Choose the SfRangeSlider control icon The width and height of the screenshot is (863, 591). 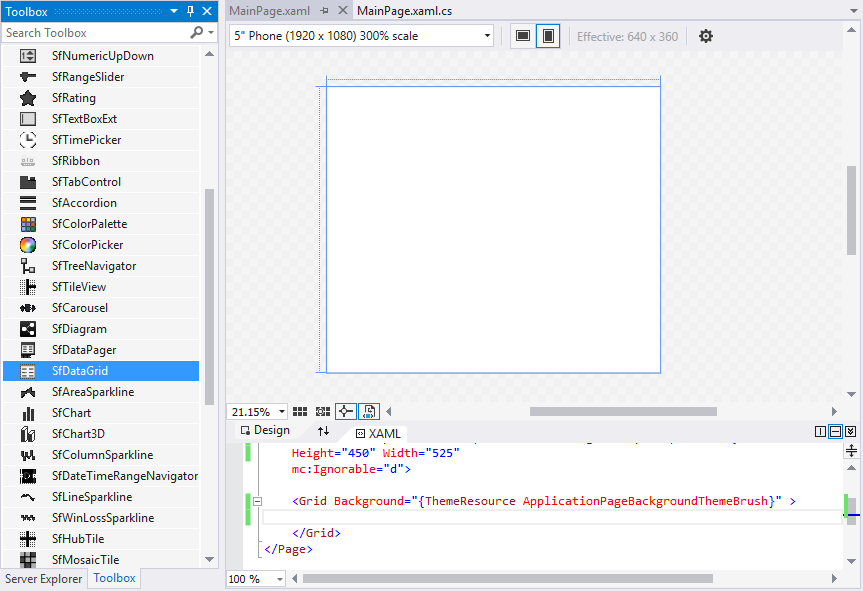click(x=28, y=76)
